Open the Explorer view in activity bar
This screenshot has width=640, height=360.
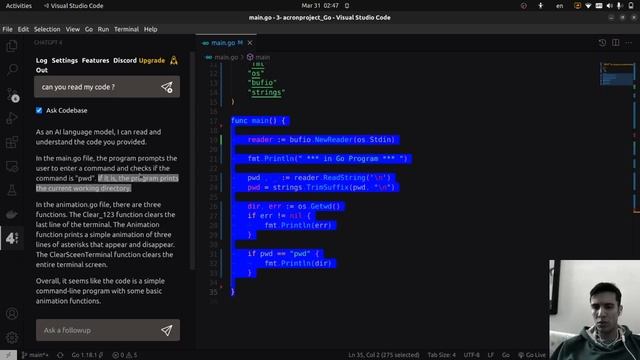(x=12, y=46)
